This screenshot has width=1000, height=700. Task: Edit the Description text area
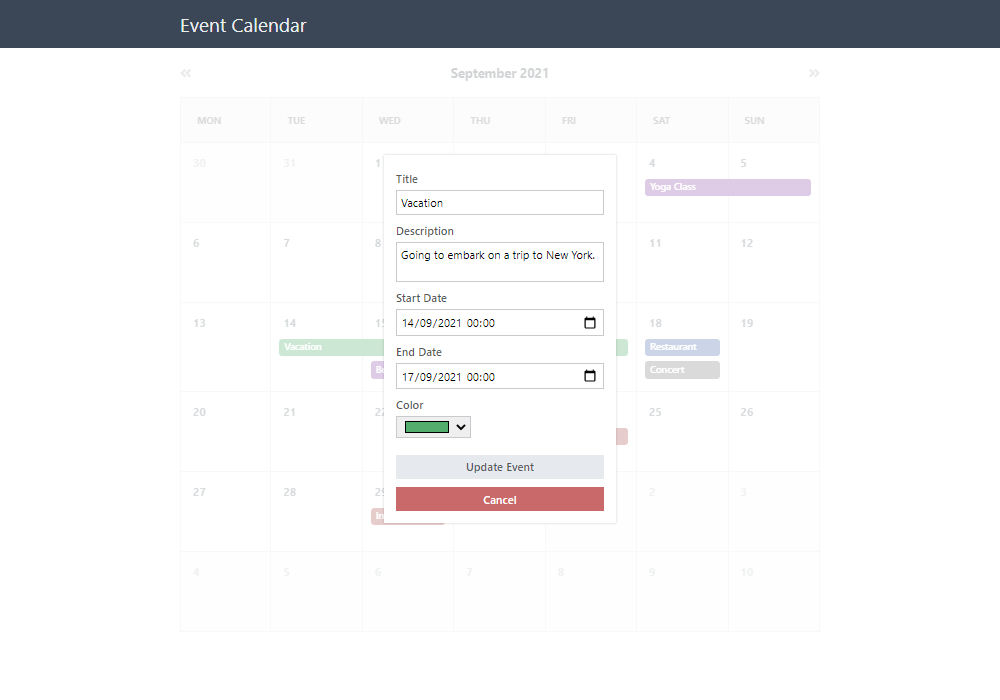point(499,262)
